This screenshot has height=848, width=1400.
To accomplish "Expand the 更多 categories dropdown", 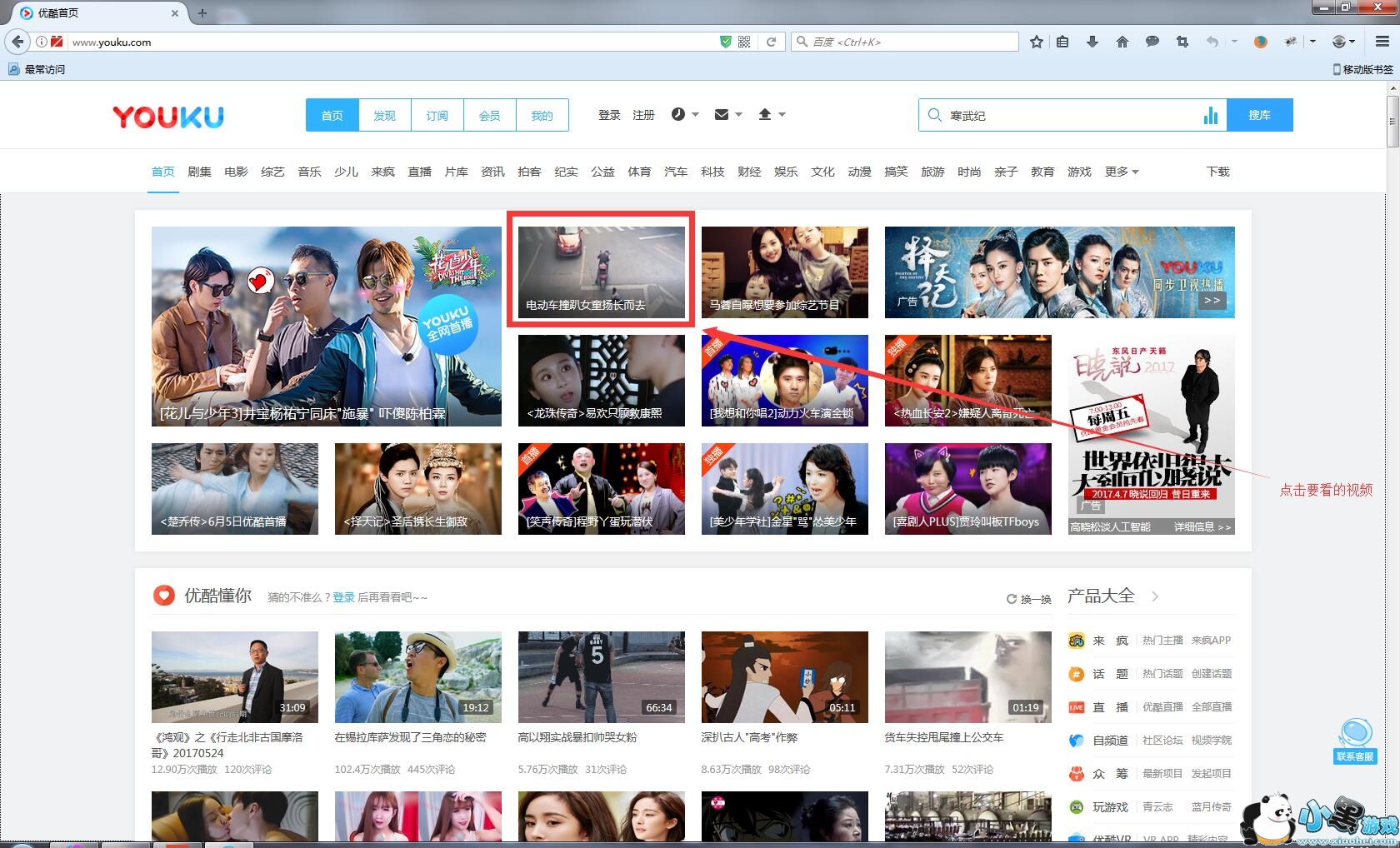I will click(1121, 172).
